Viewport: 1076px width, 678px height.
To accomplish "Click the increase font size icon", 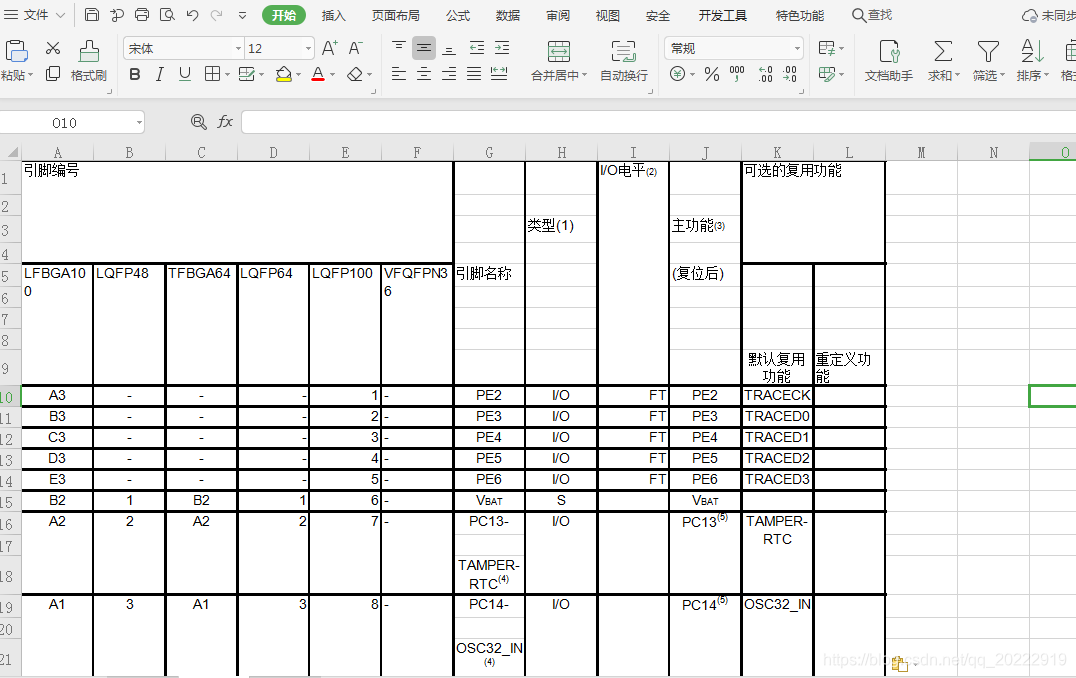I will (329, 48).
